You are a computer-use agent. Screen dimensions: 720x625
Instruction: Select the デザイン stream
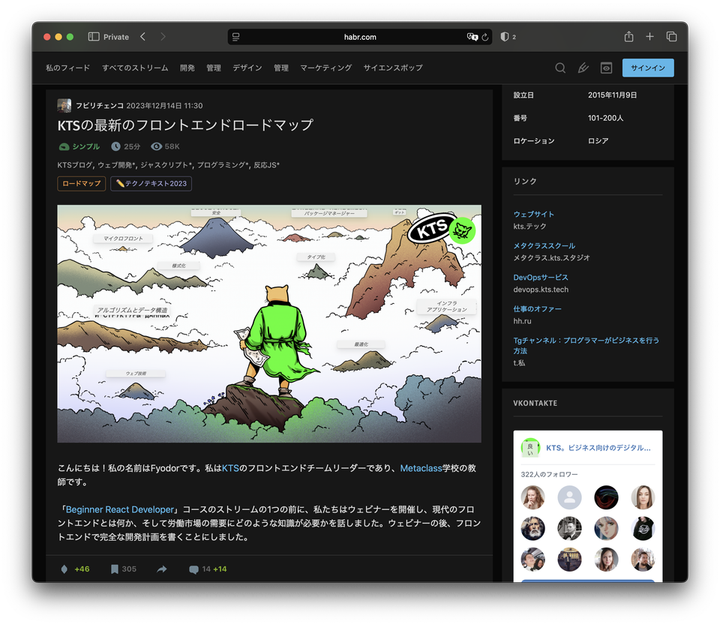(x=247, y=68)
